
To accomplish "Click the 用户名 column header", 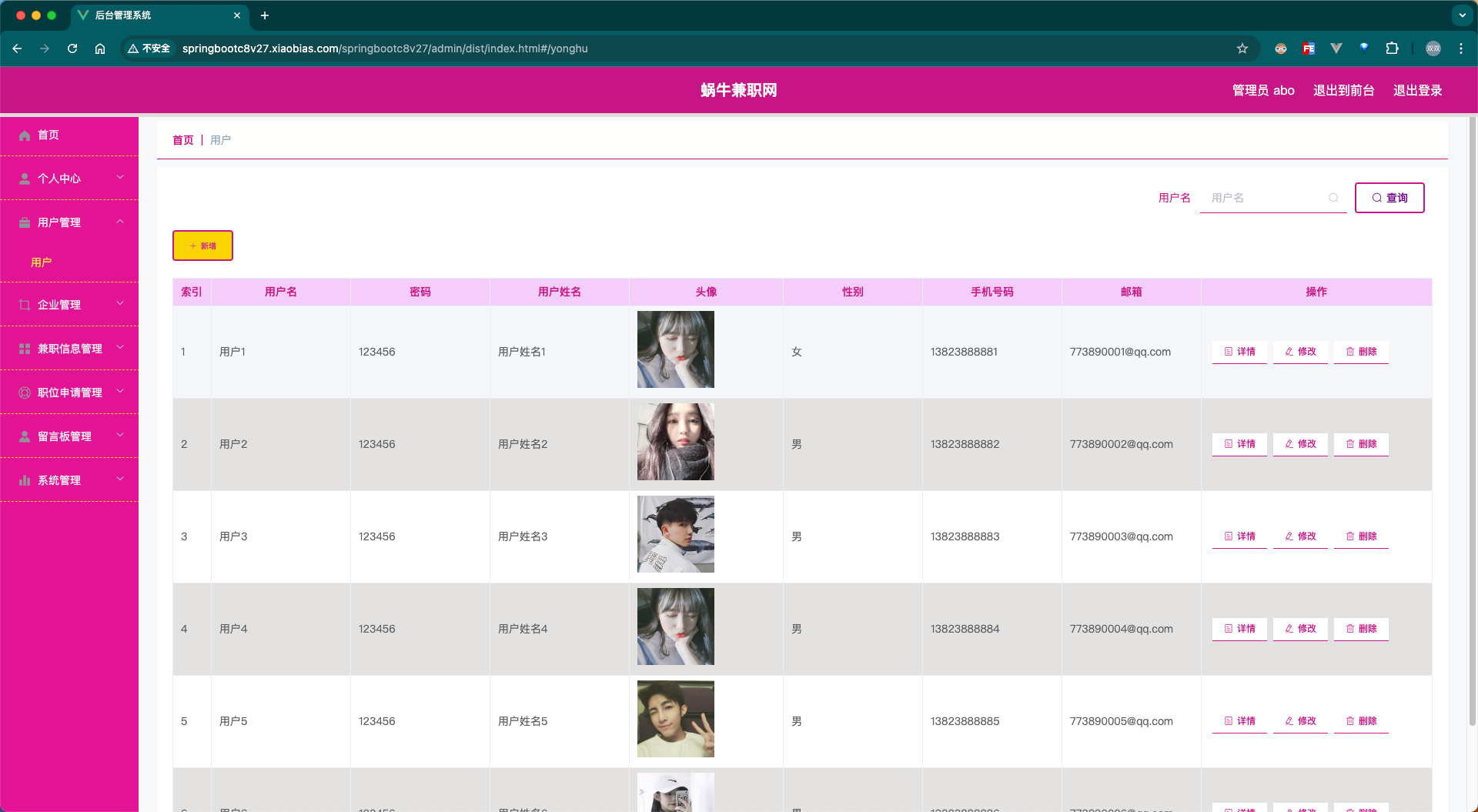I will click(281, 292).
